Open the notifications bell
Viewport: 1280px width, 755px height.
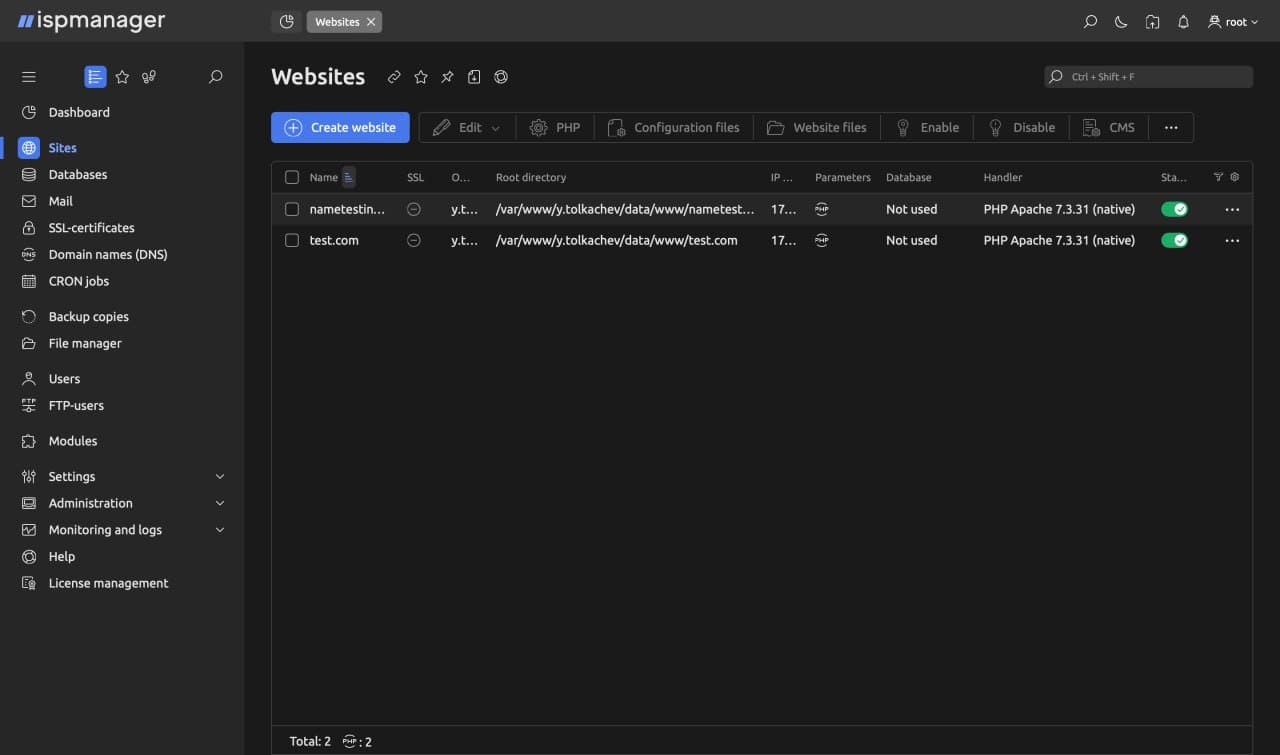pyautogui.click(x=1183, y=22)
